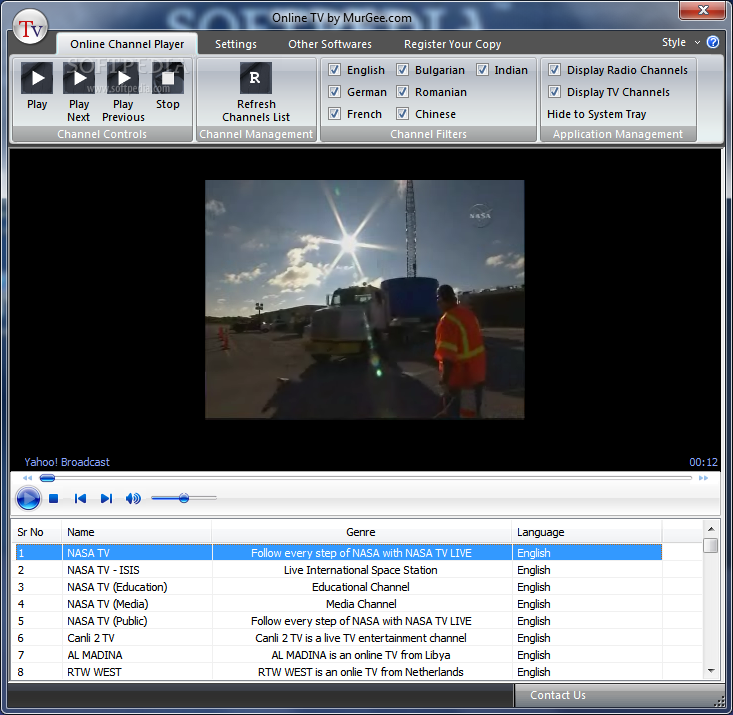Click the Refresh Channels List icon
733x715 pixels.
[x=256, y=78]
